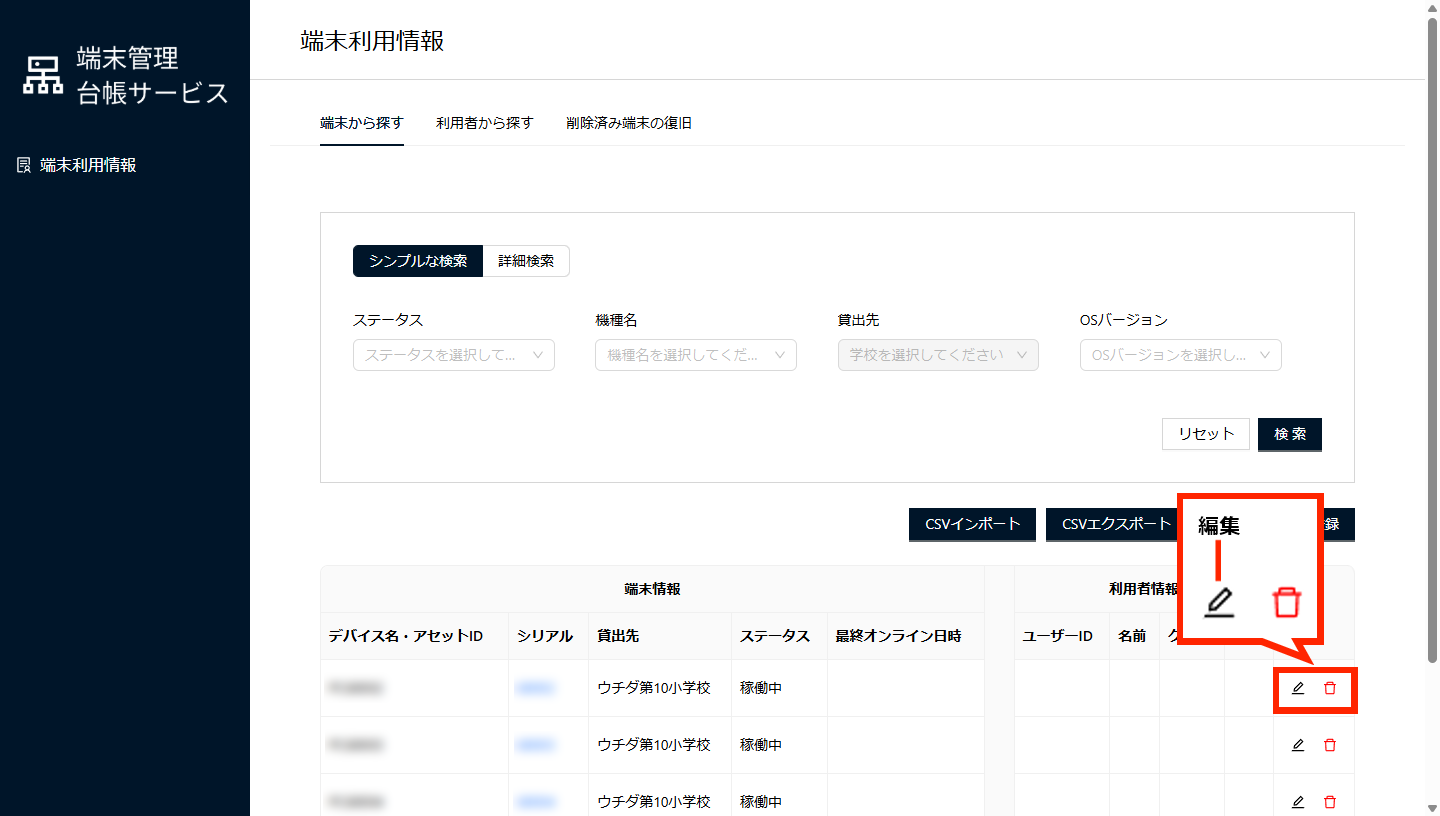Click the edit pencil icon in second row
1440x816 pixels.
(1298, 745)
